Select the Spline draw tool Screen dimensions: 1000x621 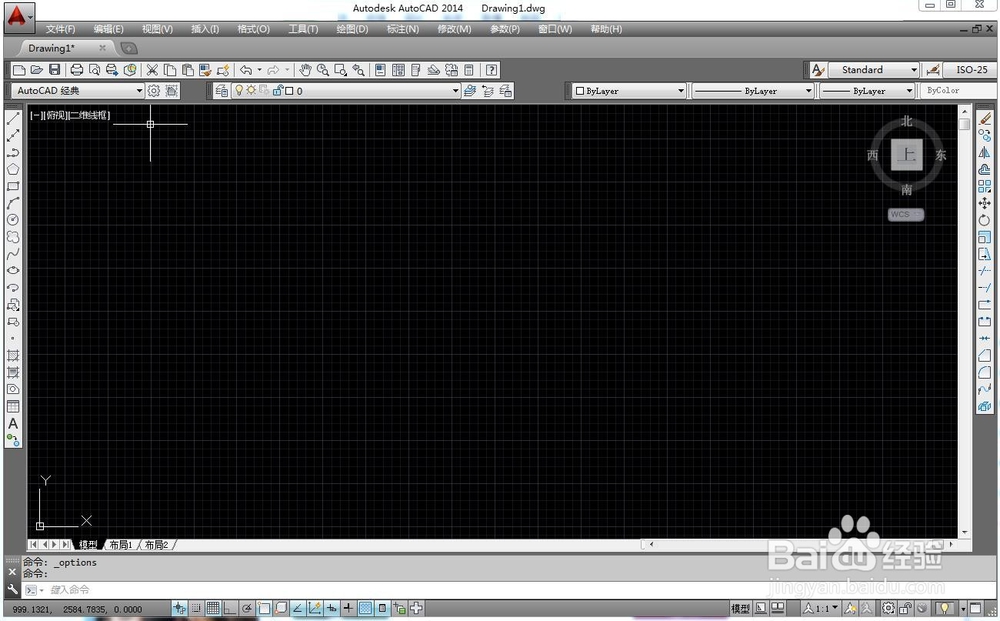(x=13, y=254)
